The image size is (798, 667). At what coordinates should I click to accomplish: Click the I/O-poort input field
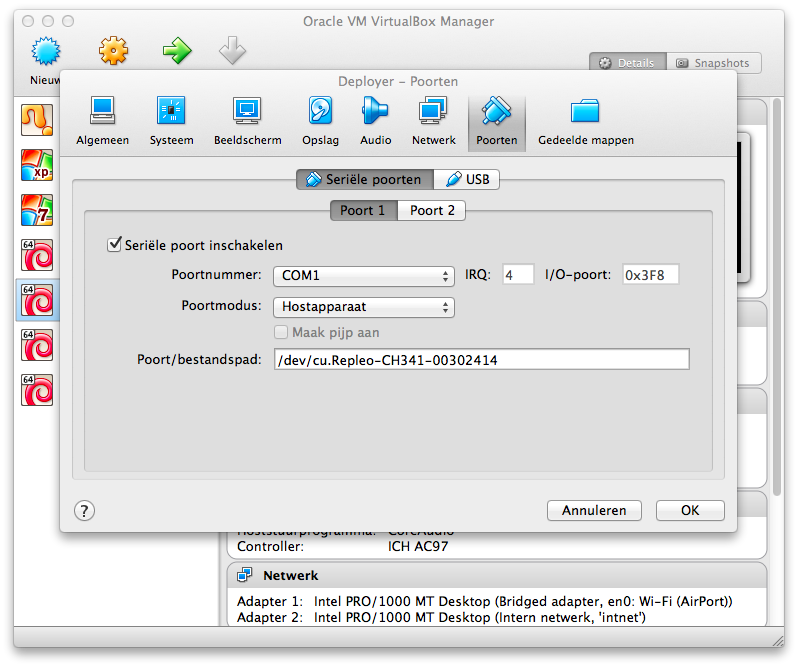pyautogui.click(x=650, y=275)
